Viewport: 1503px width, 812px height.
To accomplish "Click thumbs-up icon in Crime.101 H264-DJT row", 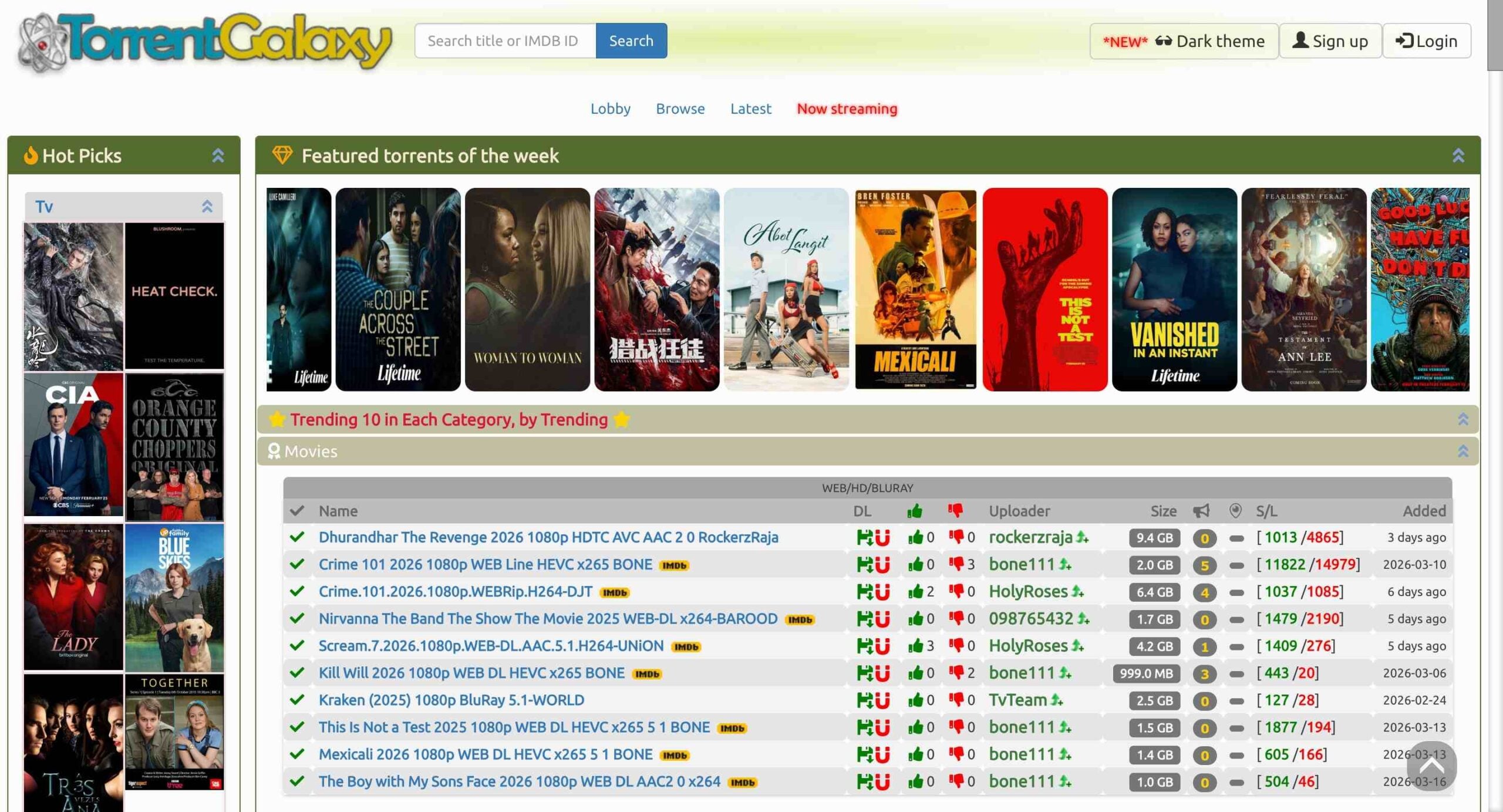I will click(915, 591).
